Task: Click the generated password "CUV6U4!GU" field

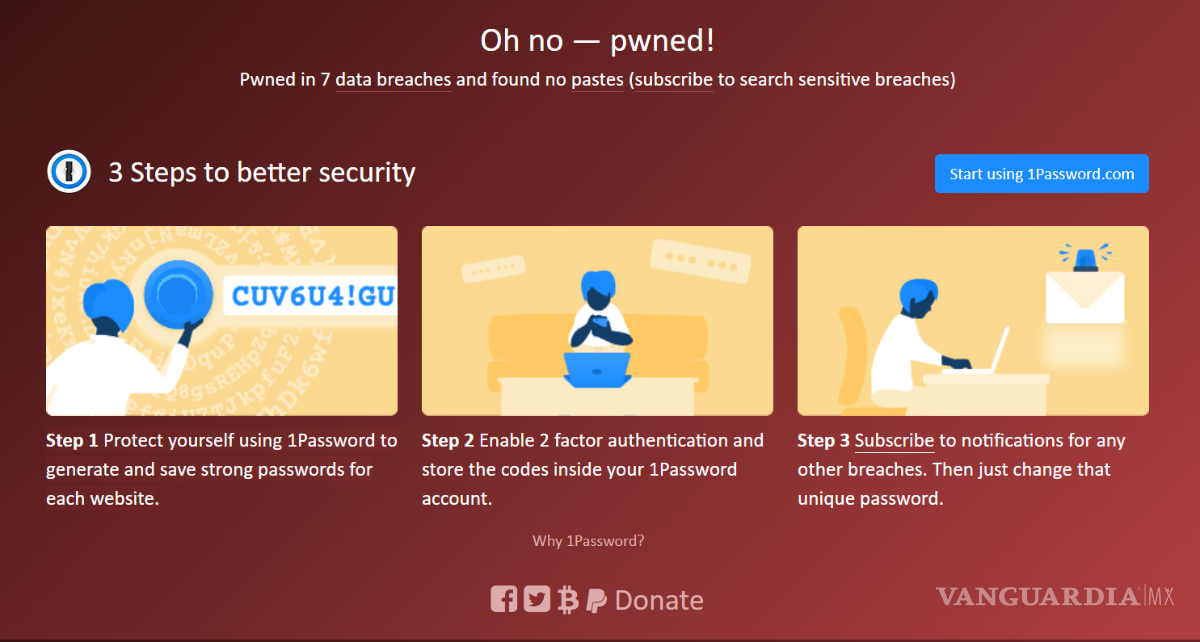Action: [x=309, y=296]
